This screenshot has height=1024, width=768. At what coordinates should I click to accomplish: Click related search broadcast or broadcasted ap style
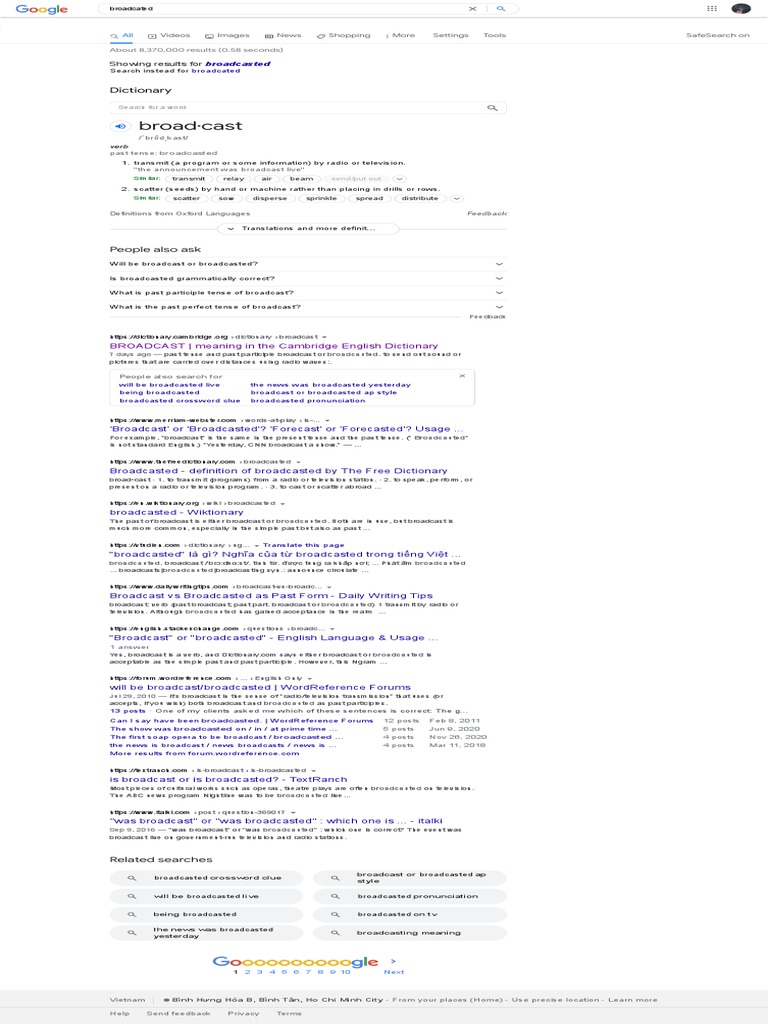point(409,878)
